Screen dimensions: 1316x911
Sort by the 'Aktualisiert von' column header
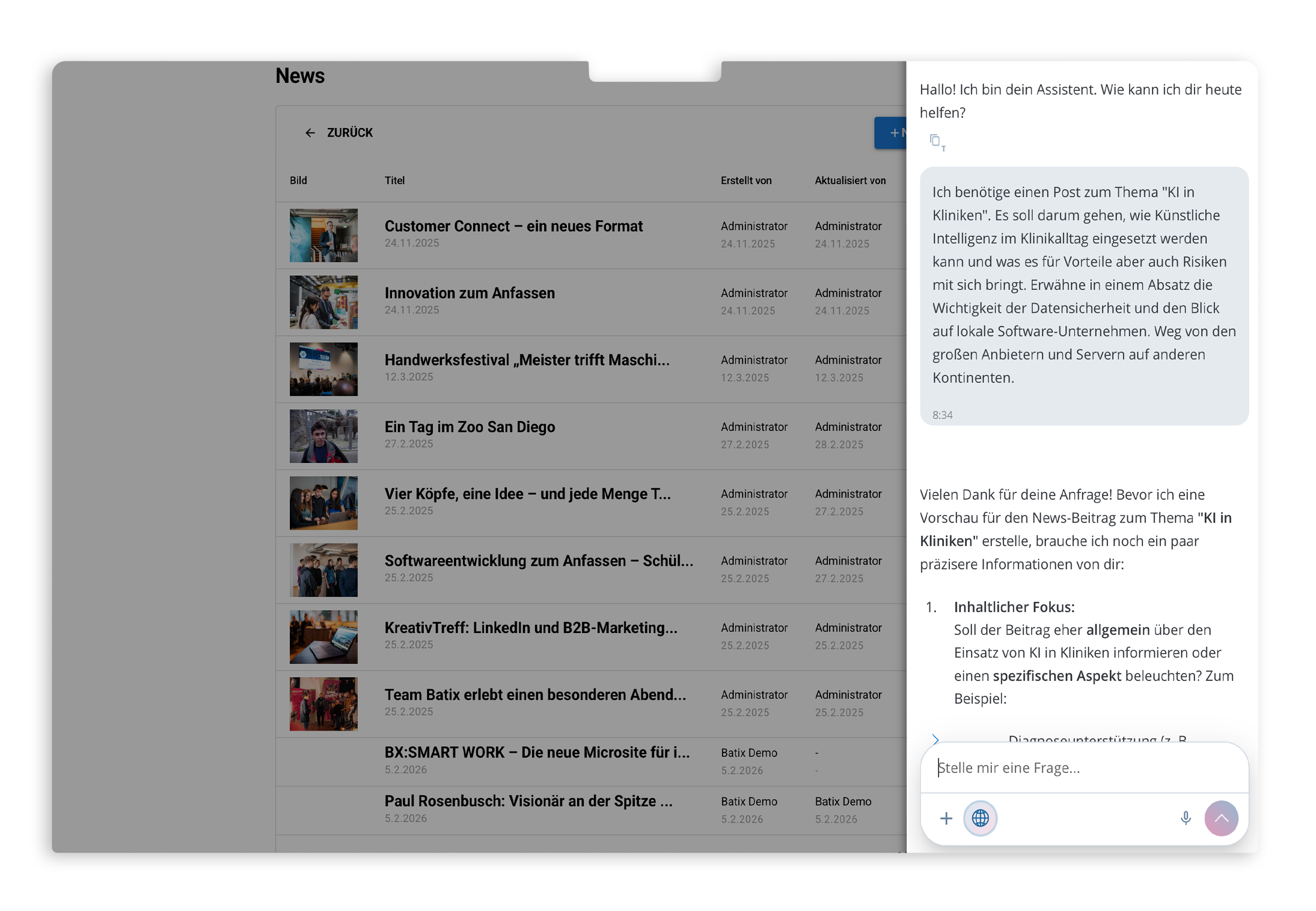[x=849, y=180]
